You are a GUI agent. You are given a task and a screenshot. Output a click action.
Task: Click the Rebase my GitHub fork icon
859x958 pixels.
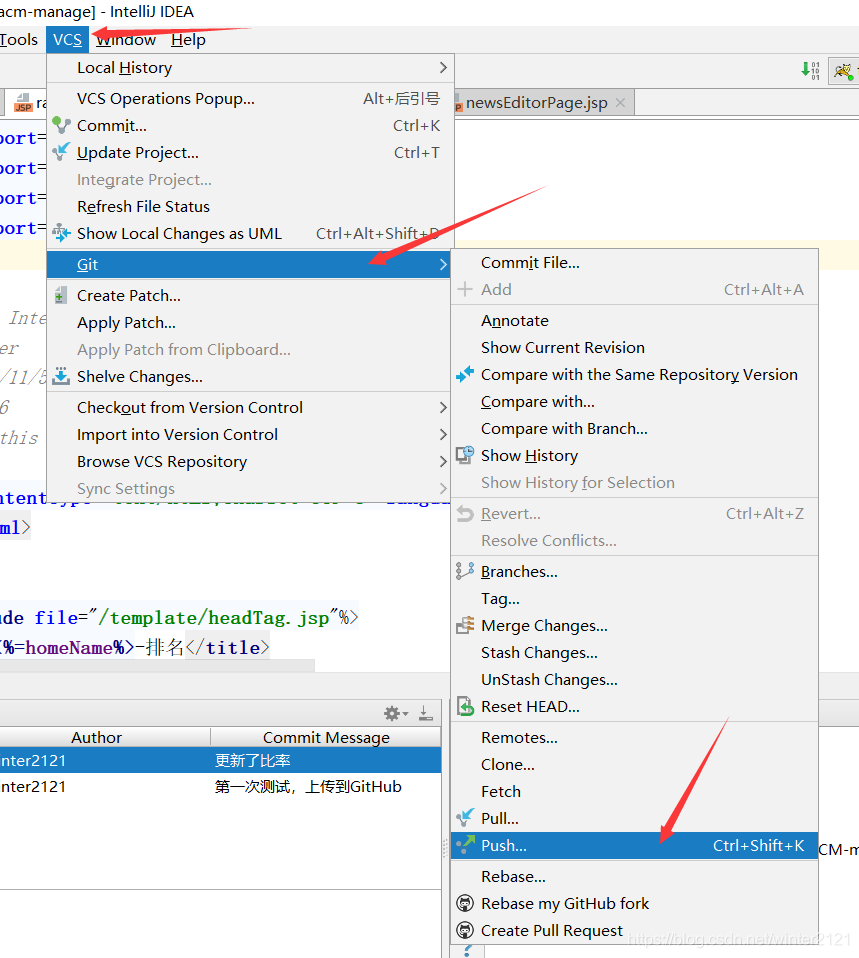pyautogui.click(x=465, y=903)
